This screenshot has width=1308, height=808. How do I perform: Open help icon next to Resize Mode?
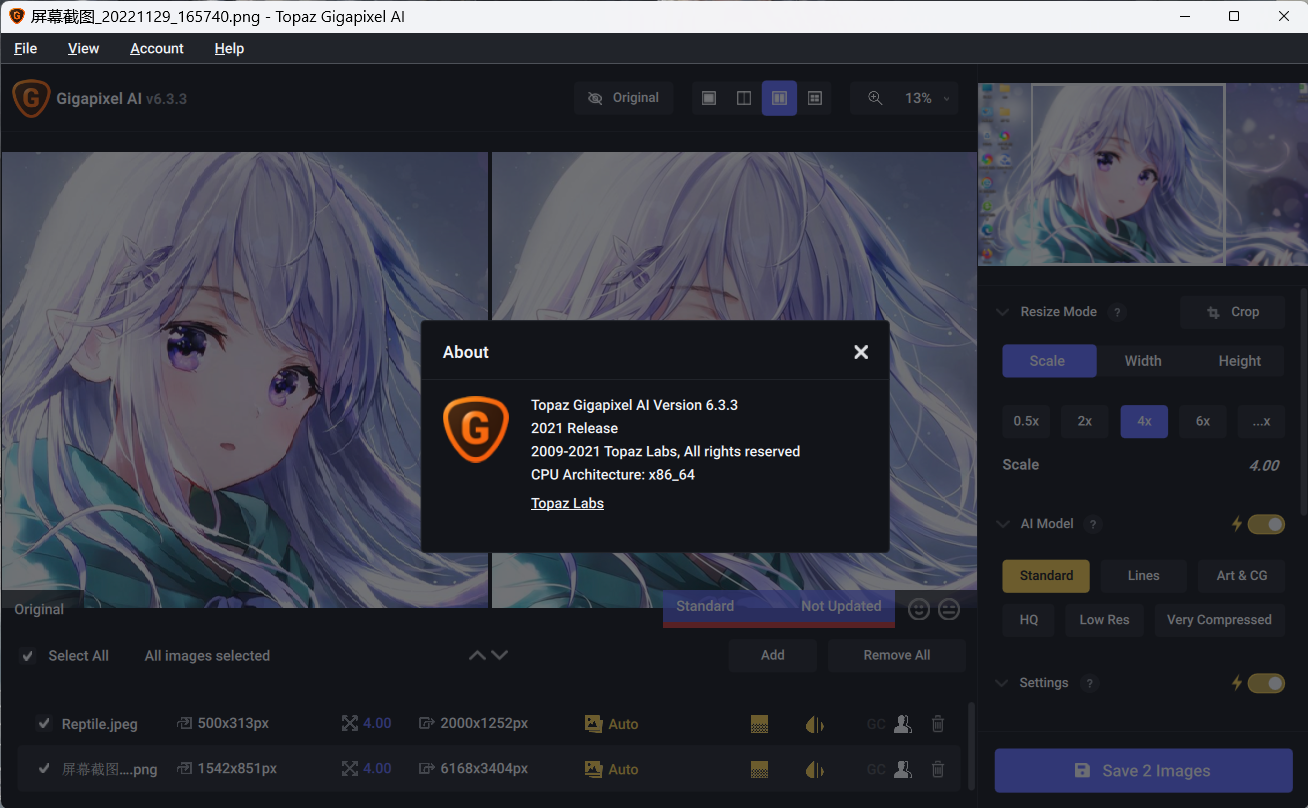click(x=1118, y=312)
